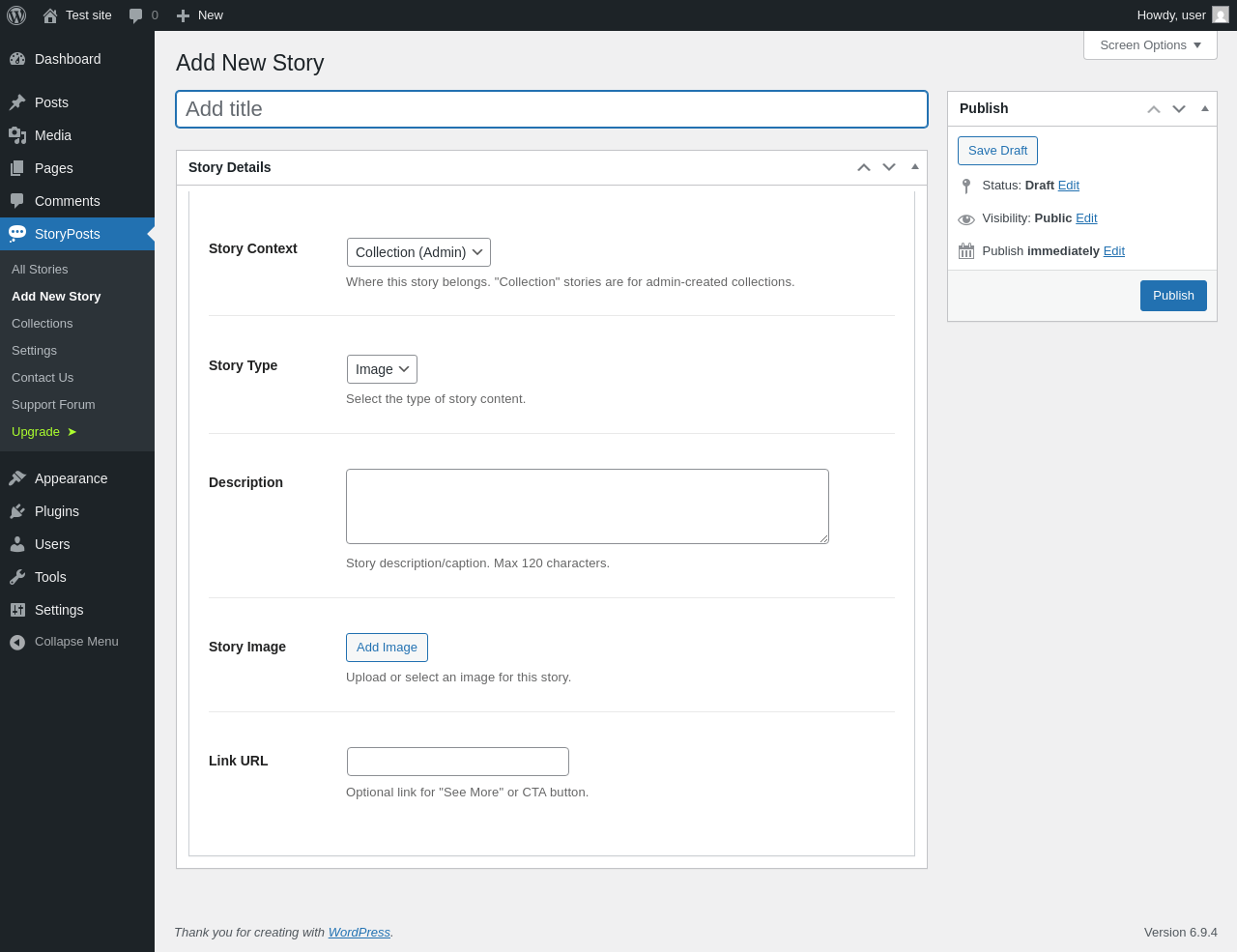Click the Media sidebar icon
1237x952 pixels.
17,135
